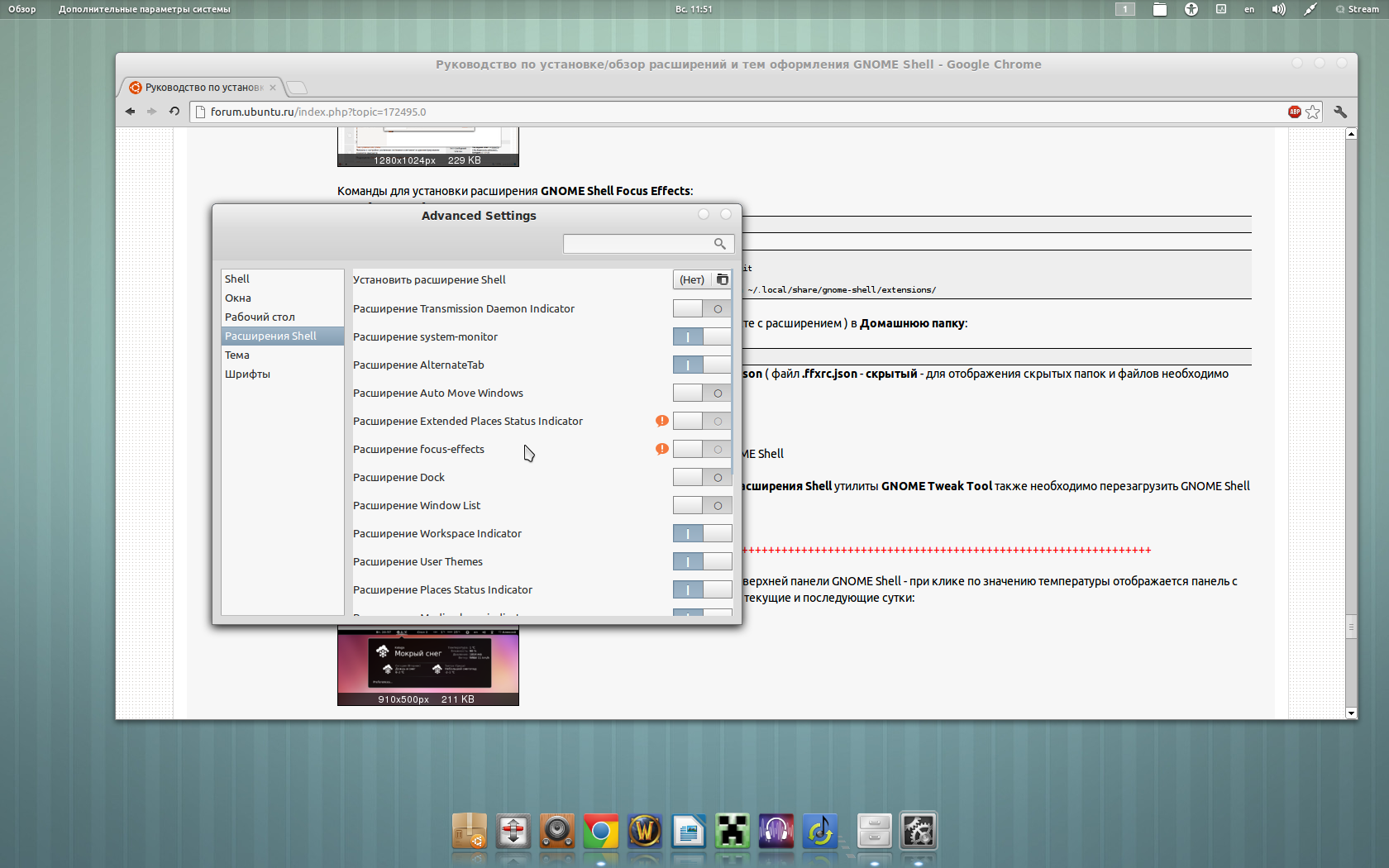Select Тема in the settings sidebar
Image resolution: width=1389 pixels, height=868 pixels.
237,355
